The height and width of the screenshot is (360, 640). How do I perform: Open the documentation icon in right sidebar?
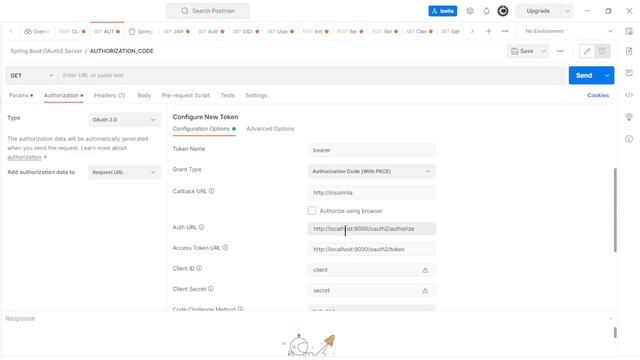(629, 51)
